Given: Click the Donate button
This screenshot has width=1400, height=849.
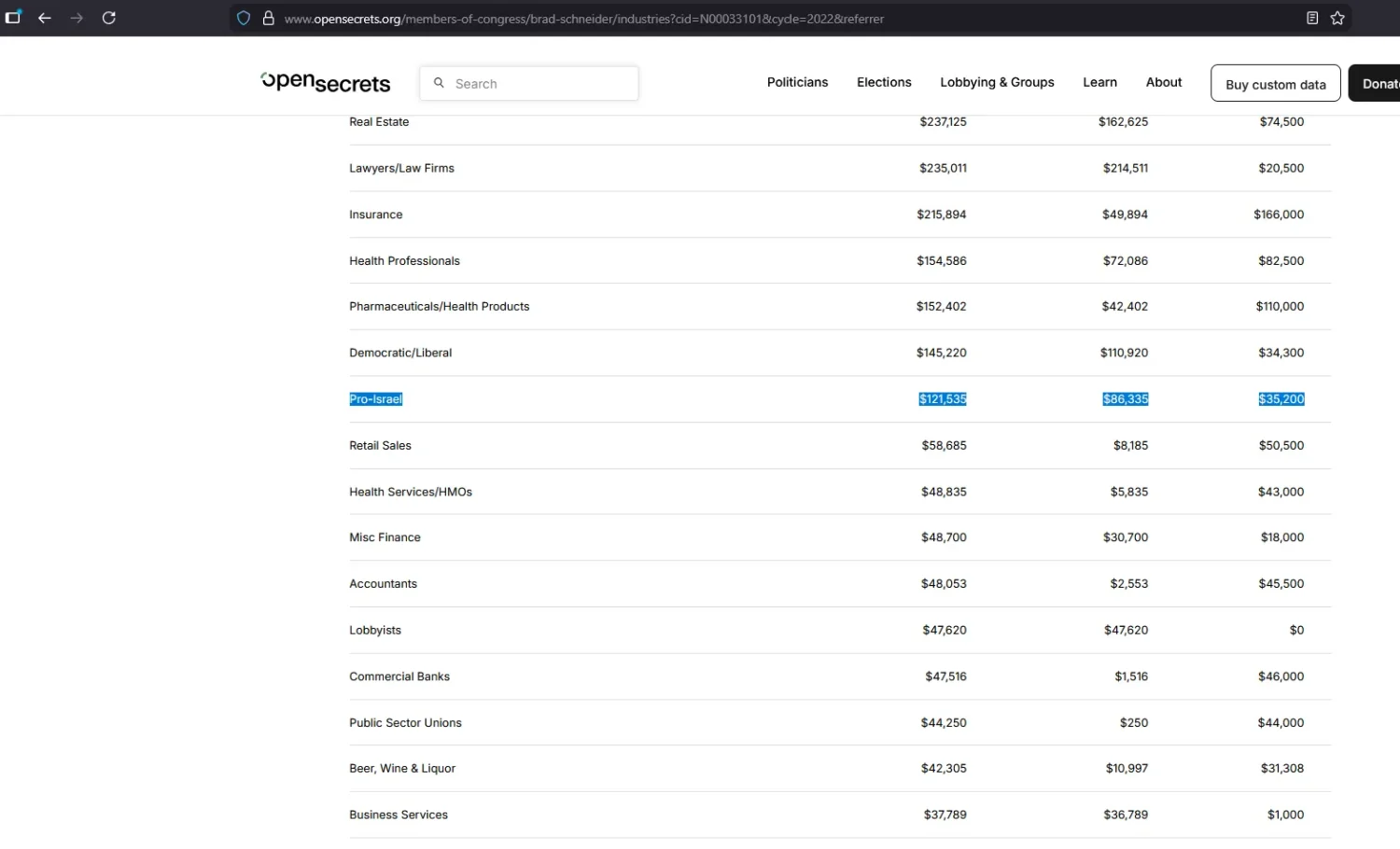Looking at the screenshot, I should (x=1376, y=83).
